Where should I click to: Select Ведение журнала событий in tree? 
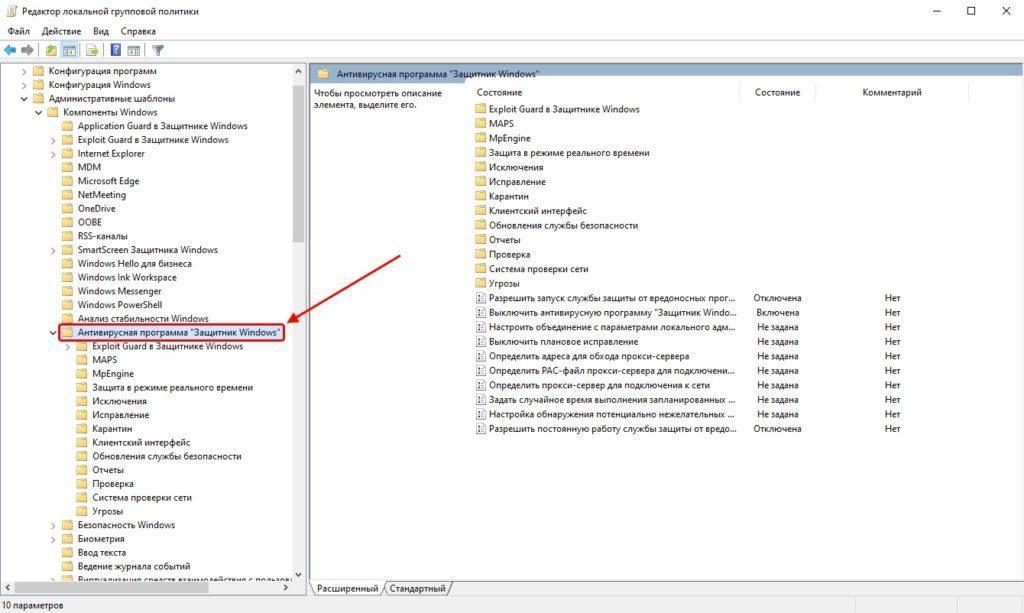[134, 566]
